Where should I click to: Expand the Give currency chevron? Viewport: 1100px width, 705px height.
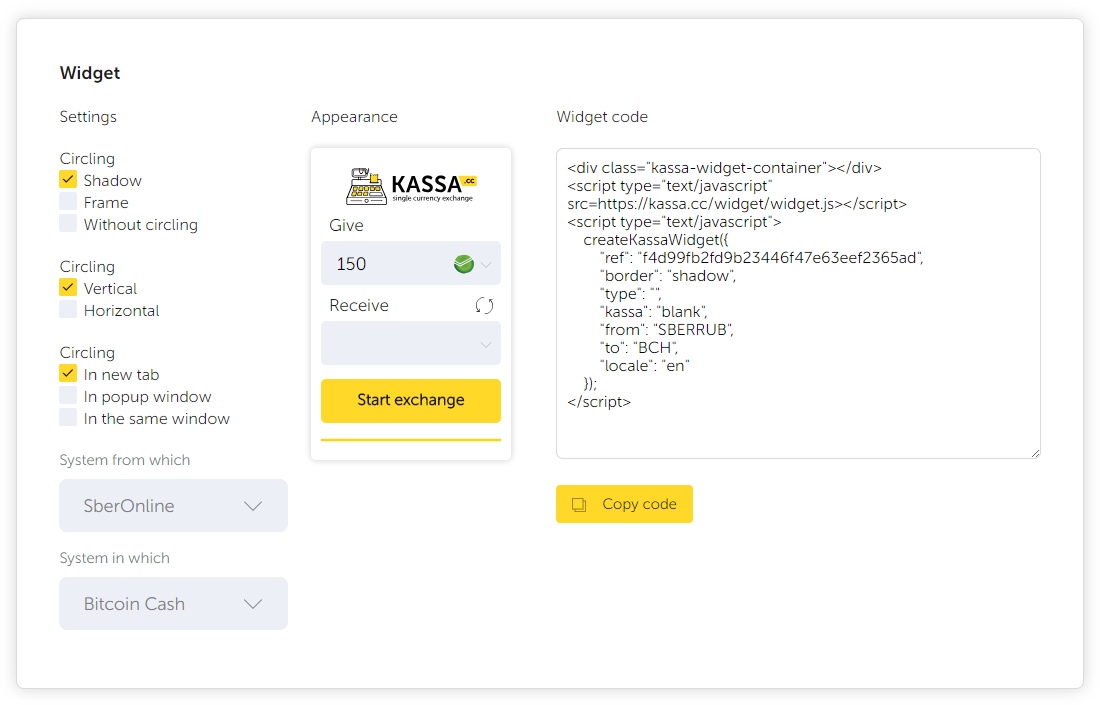486,264
